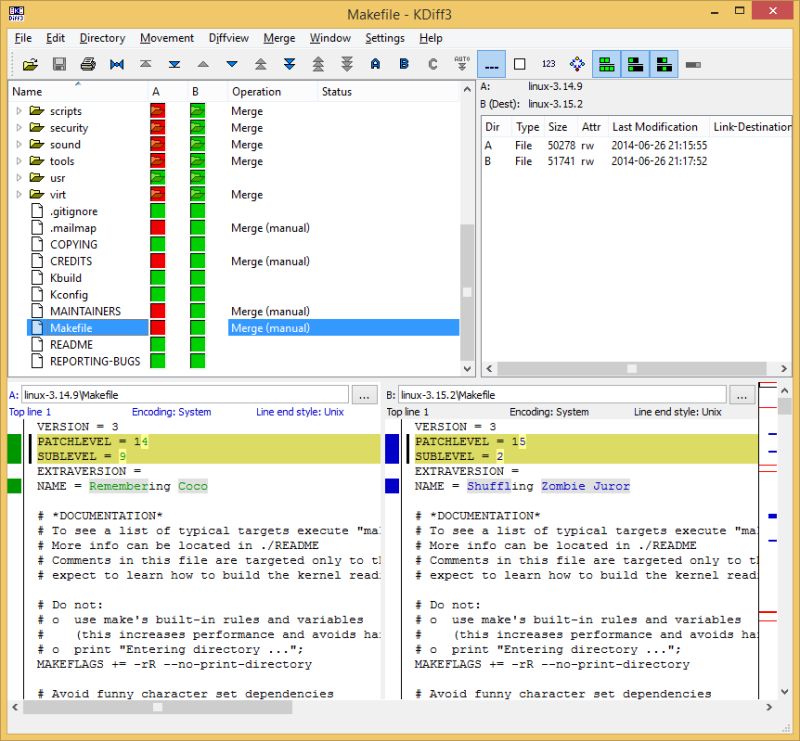
Task: Sort by the Name column header
Action: tap(78, 92)
